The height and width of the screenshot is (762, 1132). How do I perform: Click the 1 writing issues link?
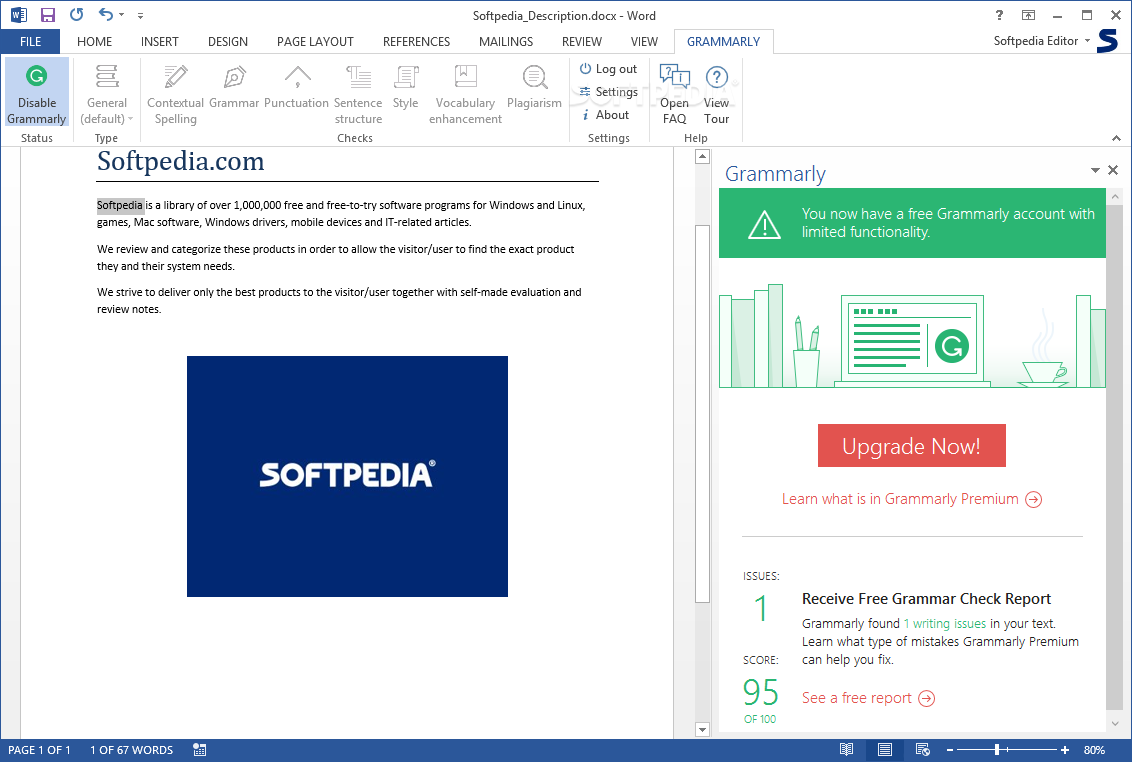[x=944, y=623]
